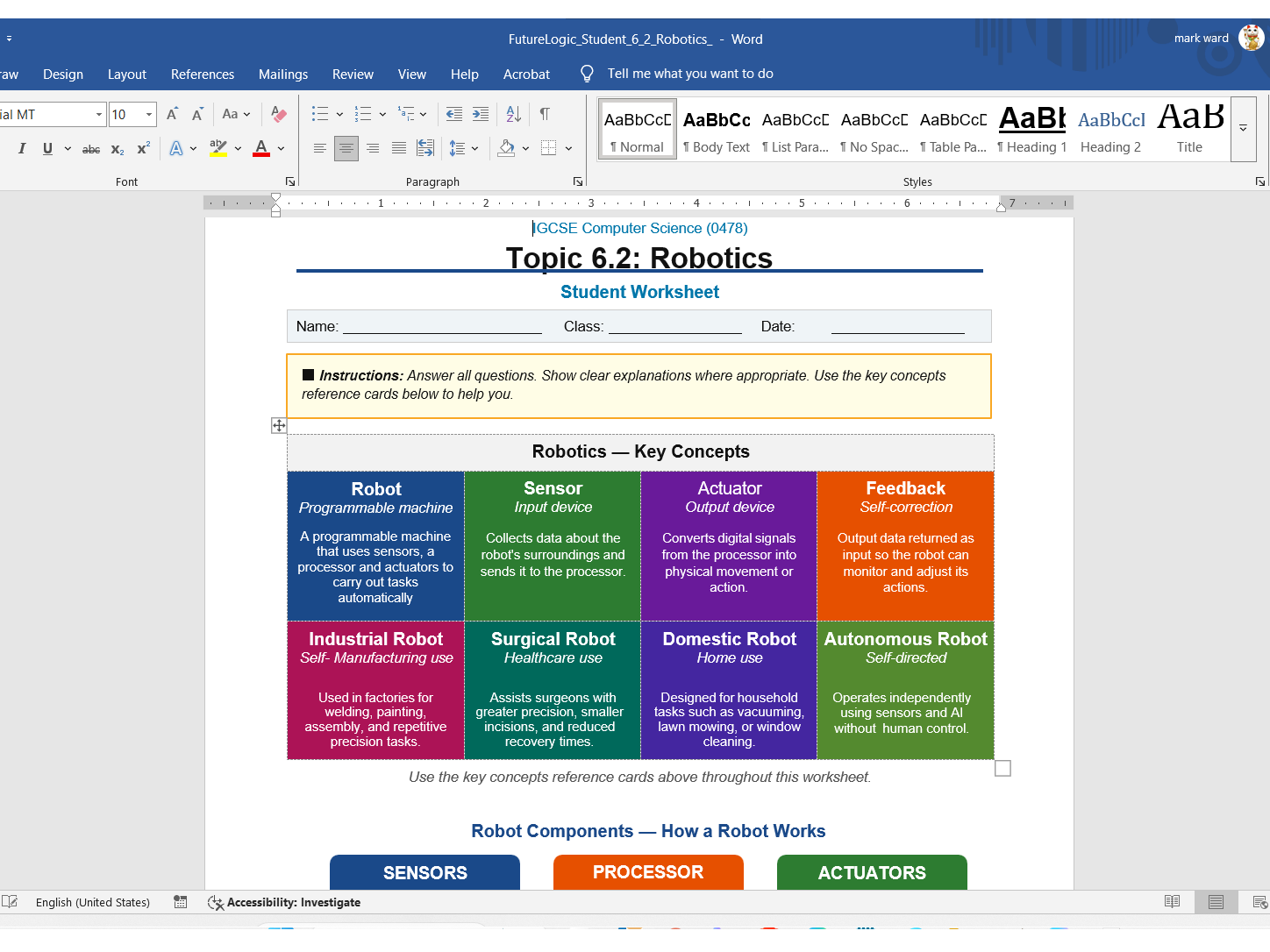The width and height of the screenshot is (1270, 952).
Task: Apply the Normal style
Action: 638,130
